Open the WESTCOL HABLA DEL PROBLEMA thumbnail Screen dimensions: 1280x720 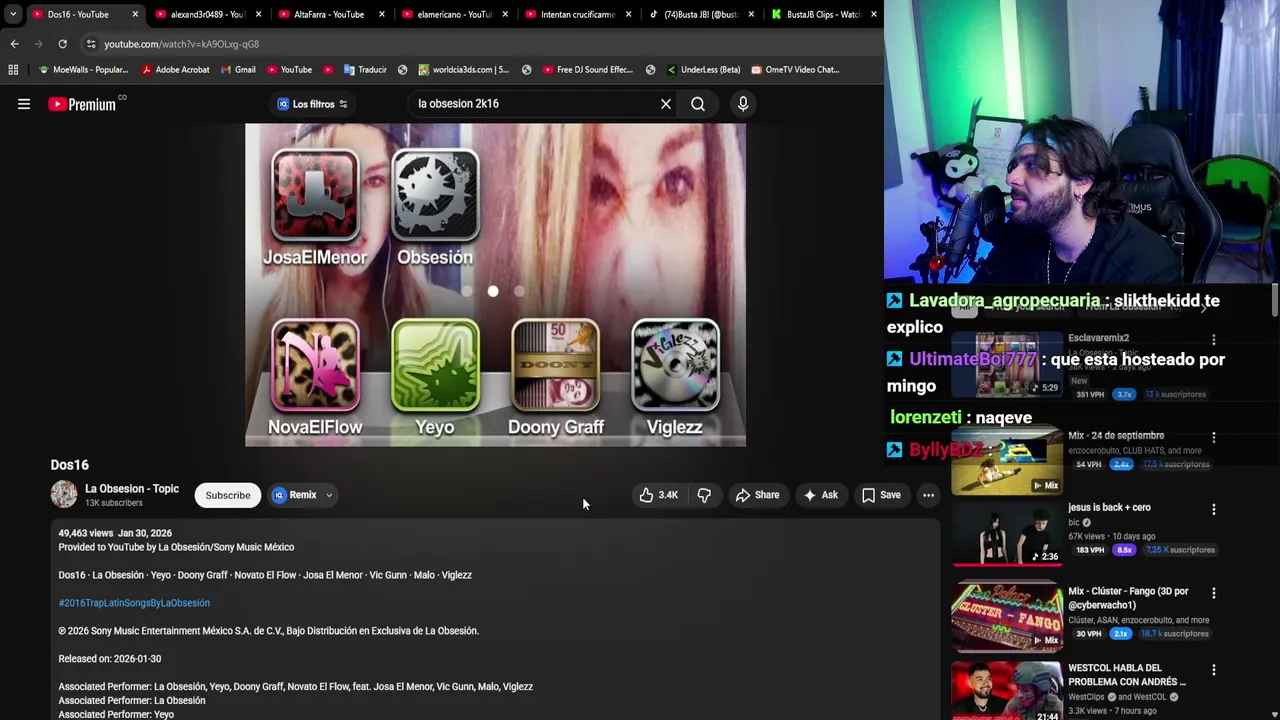click(1007, 691)
